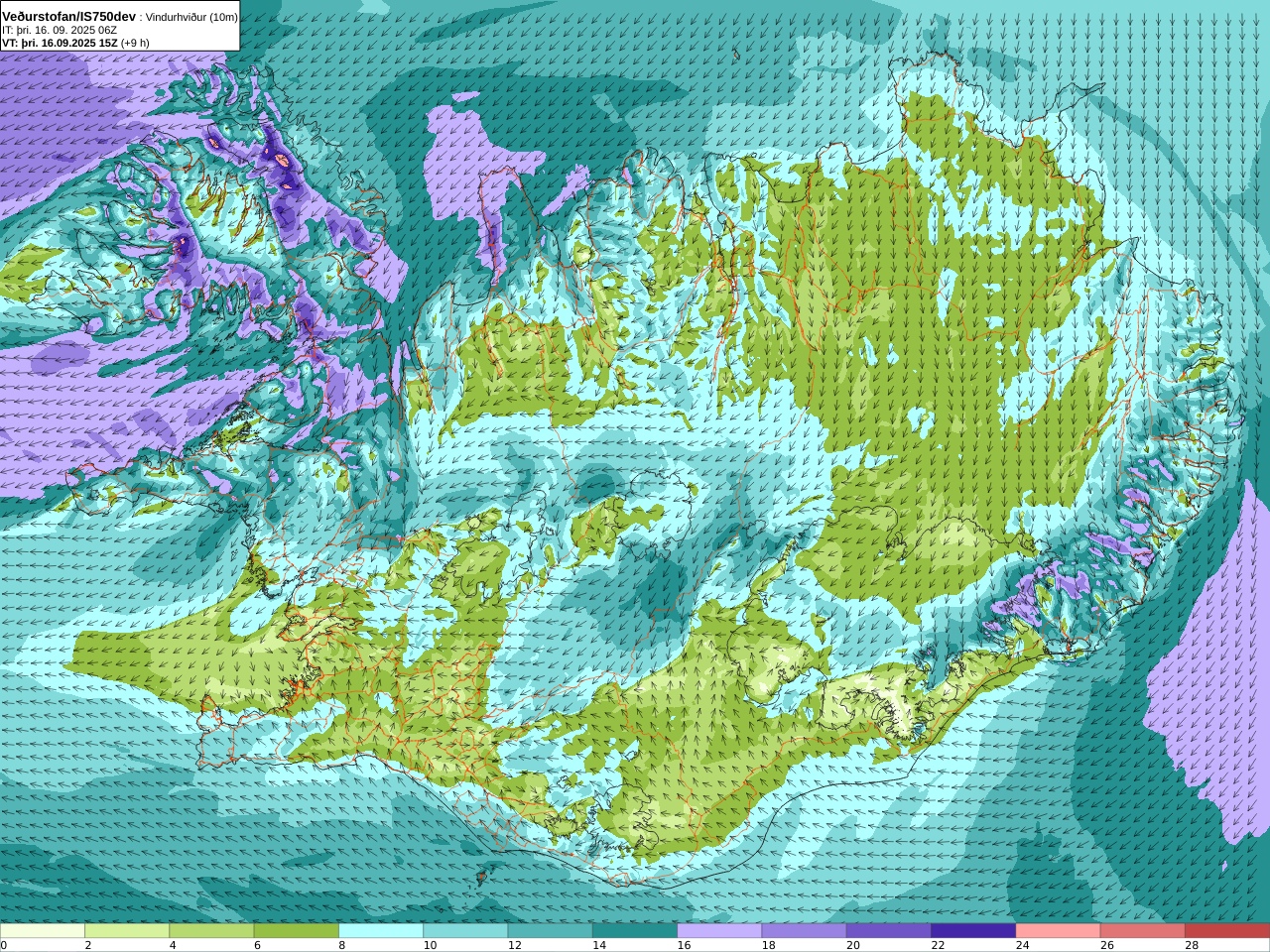
Task: Click the legend value label 16
Action: pyautogui.click(x=684, y=945)
